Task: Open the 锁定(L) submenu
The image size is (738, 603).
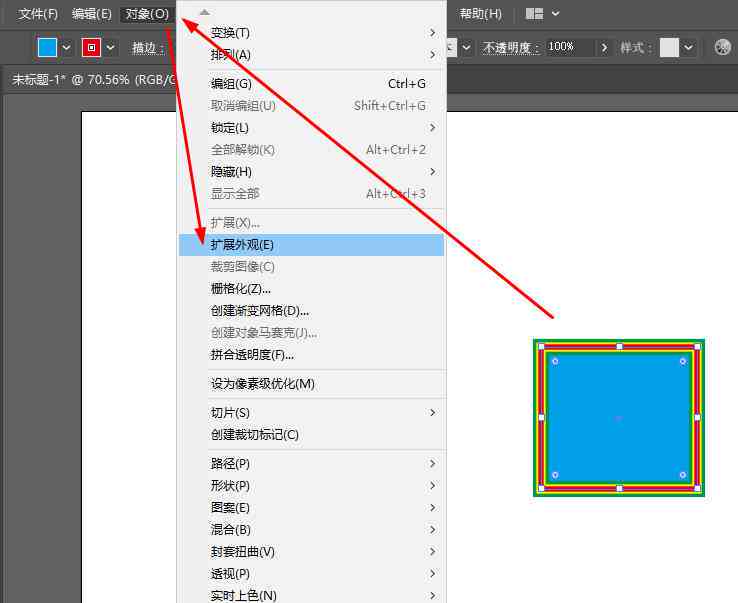Action: coord(312,128)
